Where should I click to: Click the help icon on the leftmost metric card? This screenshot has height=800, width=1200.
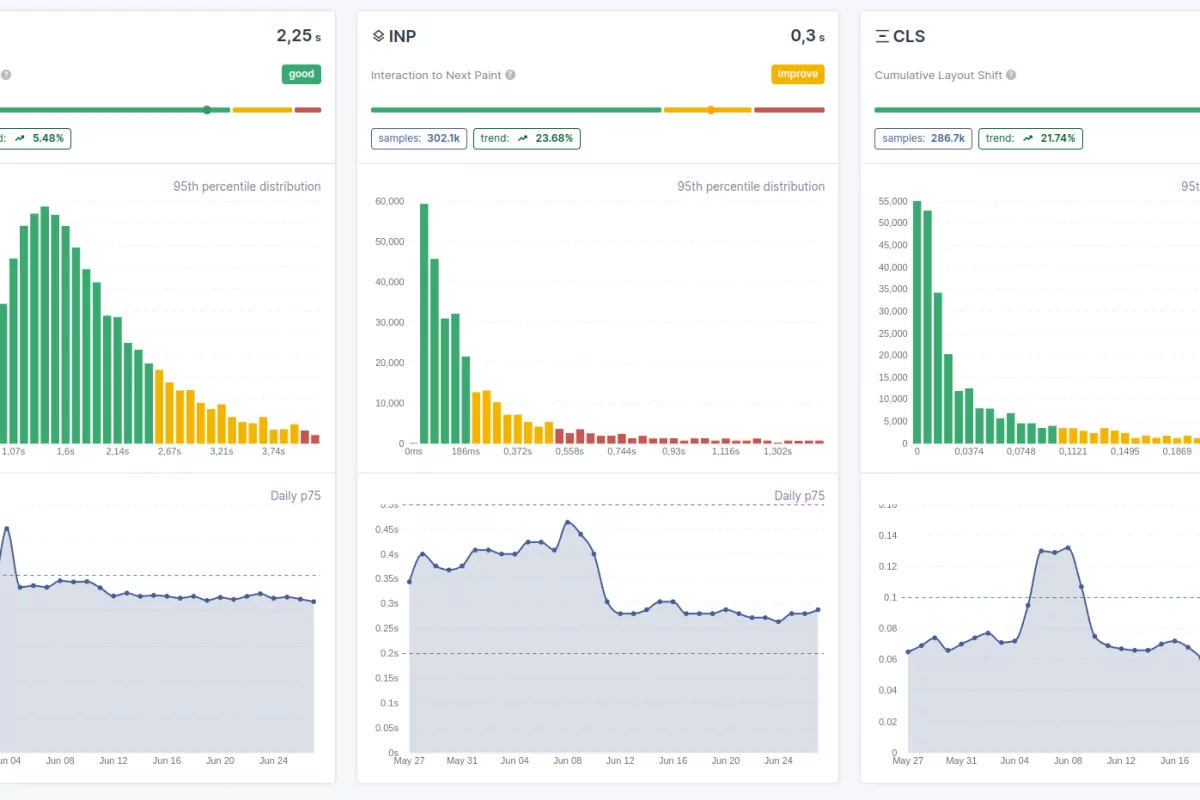6,74
